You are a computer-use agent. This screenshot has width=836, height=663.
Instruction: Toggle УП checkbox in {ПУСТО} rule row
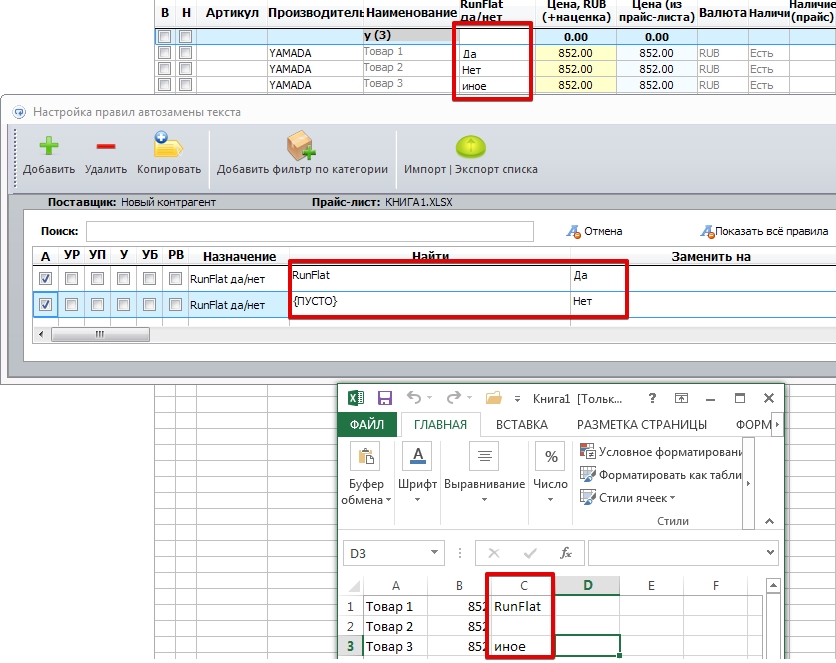pos(97,304)
